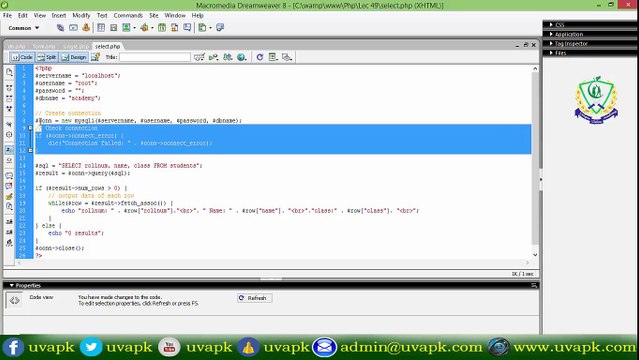The height and width of the screenshot is (360, 639).
Task: Open the View menu
Action: pyautogui.click(x=40, y=15)
